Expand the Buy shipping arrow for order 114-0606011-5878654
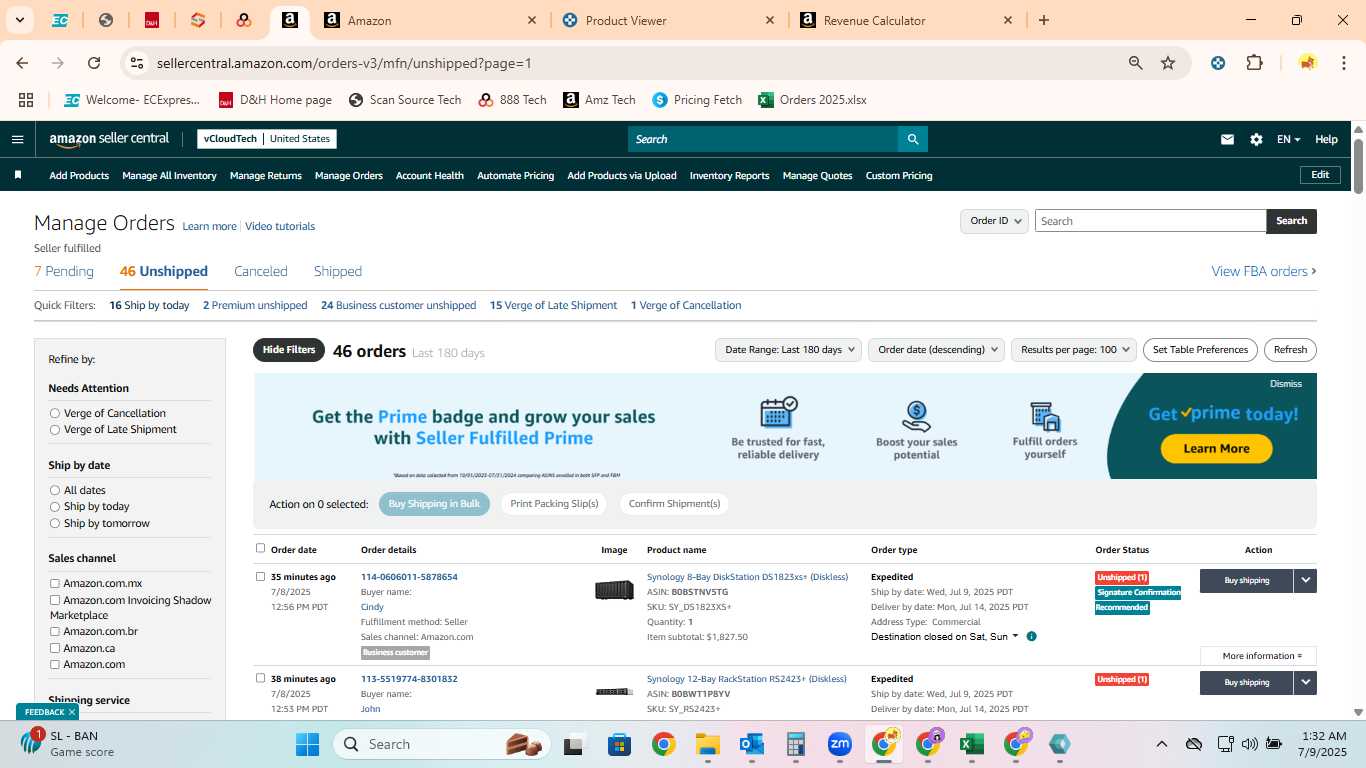The image size is (1366, 768). click(x=1305, y=580)
